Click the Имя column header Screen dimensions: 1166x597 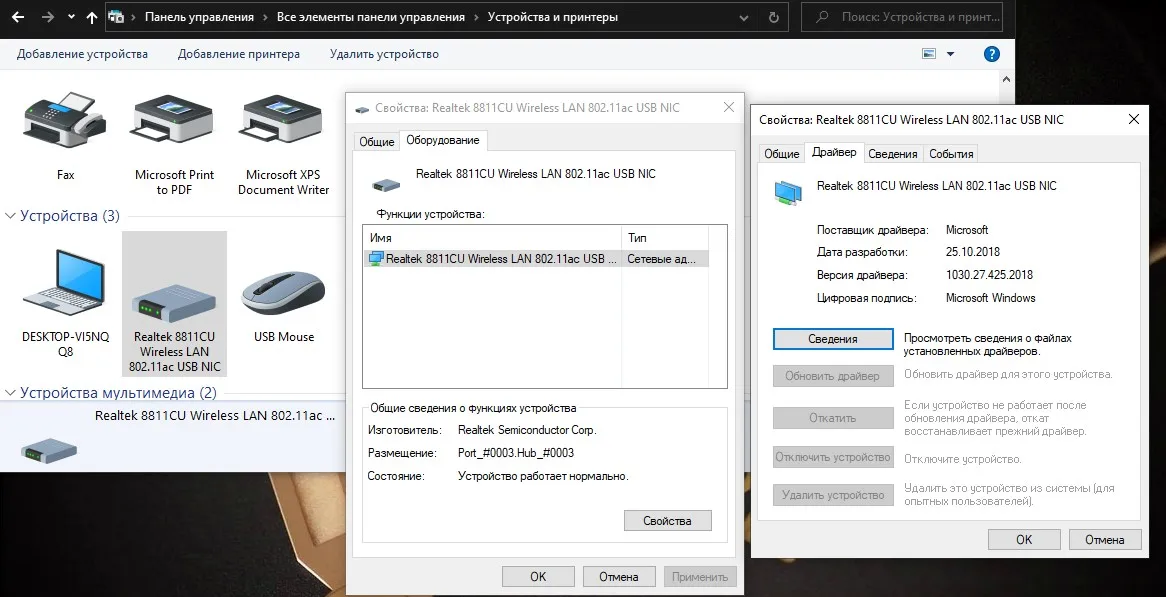point(492,238)
